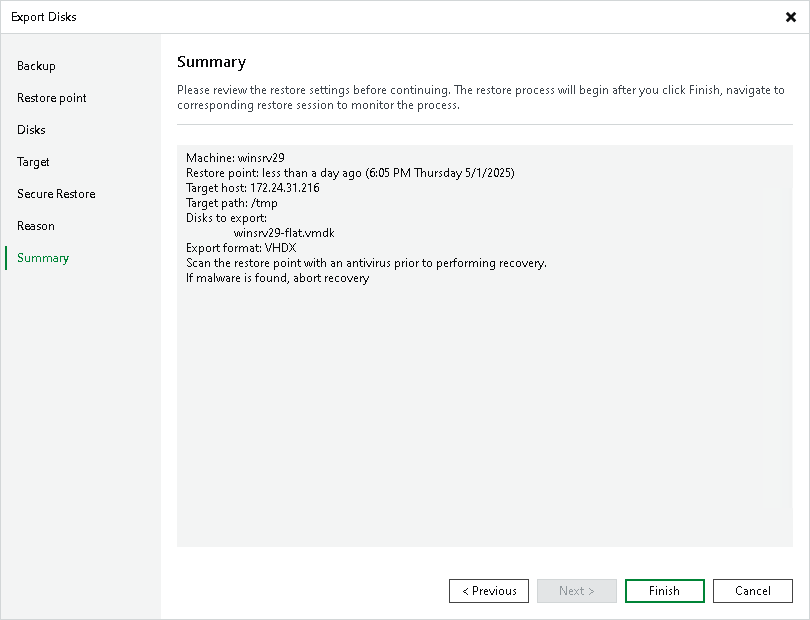Close the Export Disks dialog
The image size is (810, 620).
(x=790, y=17)
